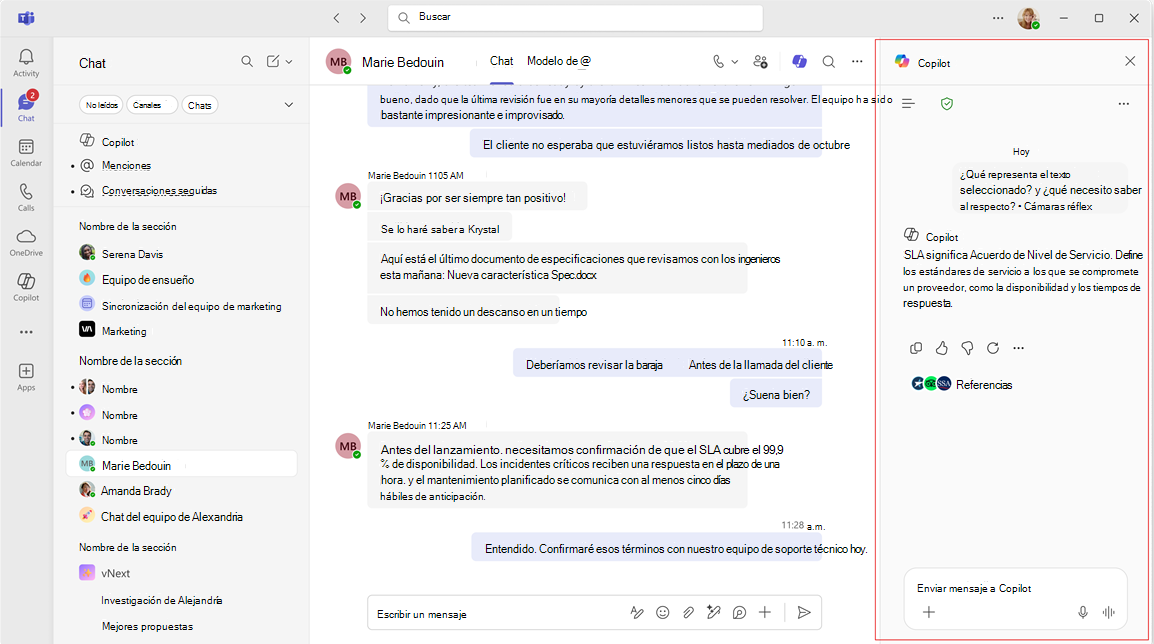The height and width of the screenshot is (644, 1154).
Task: Click the Copilot icon in chat header
Action: (799, 62)
